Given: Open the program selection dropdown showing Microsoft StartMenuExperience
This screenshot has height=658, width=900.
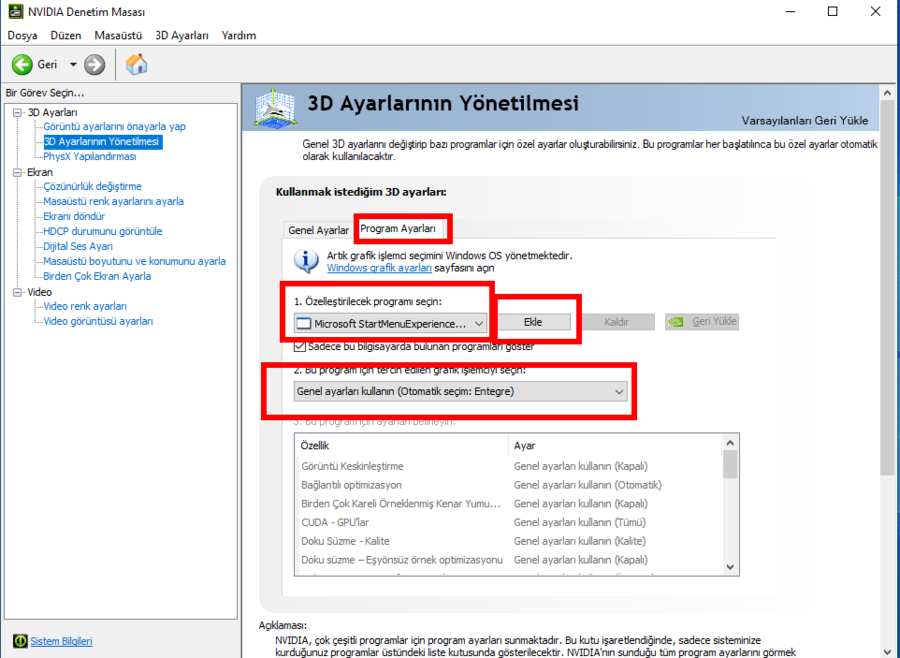Looking at the screenshot, I should 390,324.
